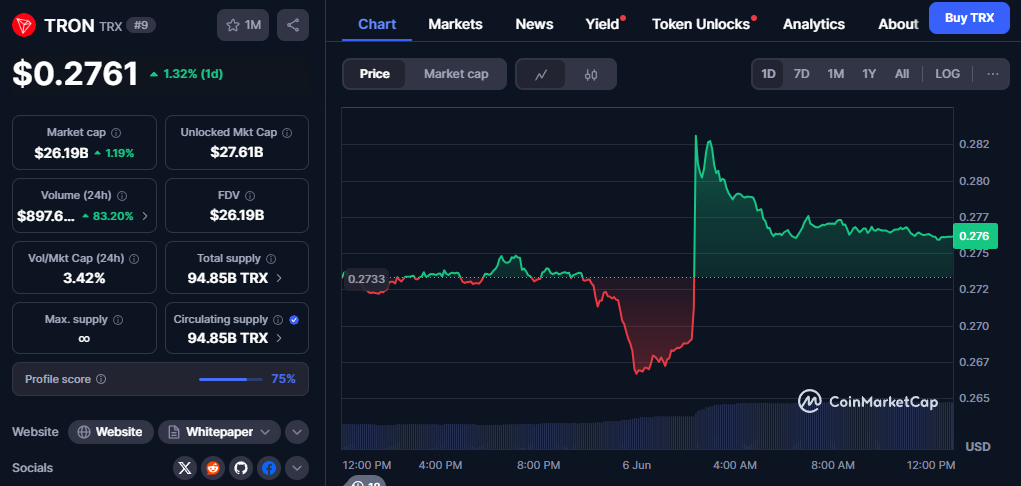Add TRX to watchlist via the star button

tap(243, 25)
